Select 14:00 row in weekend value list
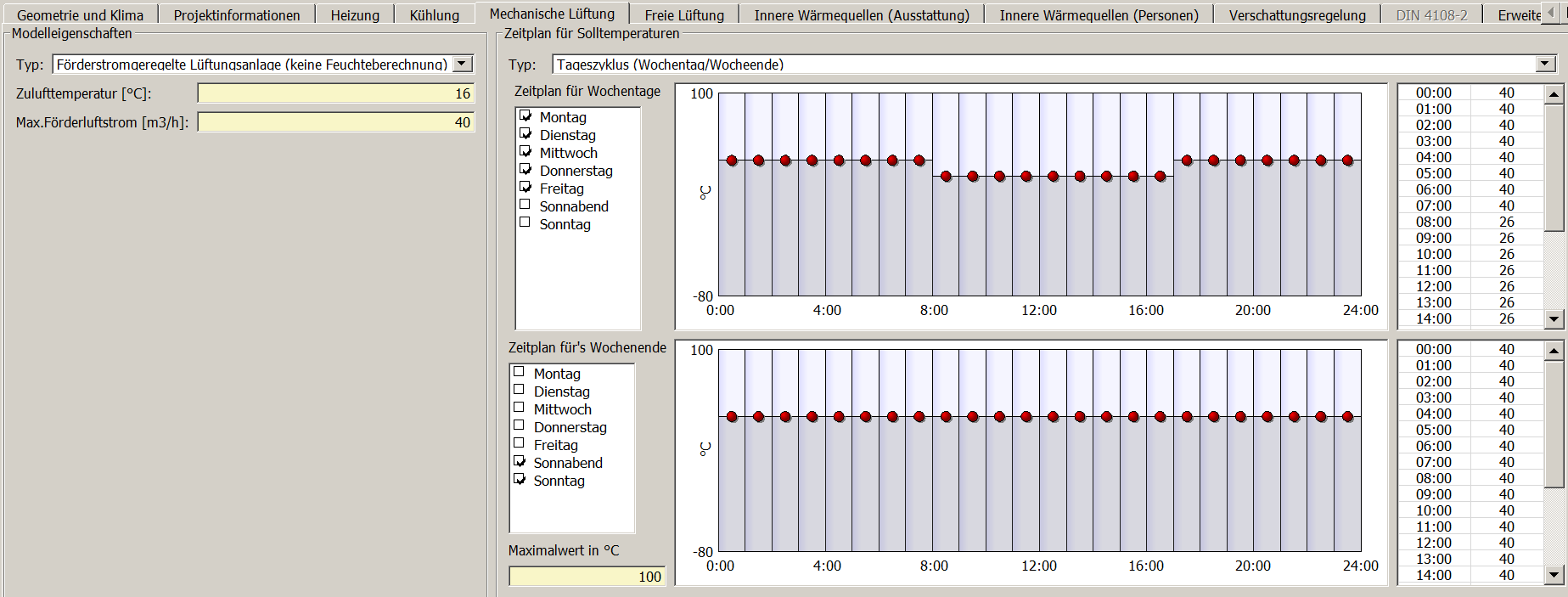The height and width of the screenshot is (597, 1568). [x=1470, y=575]
